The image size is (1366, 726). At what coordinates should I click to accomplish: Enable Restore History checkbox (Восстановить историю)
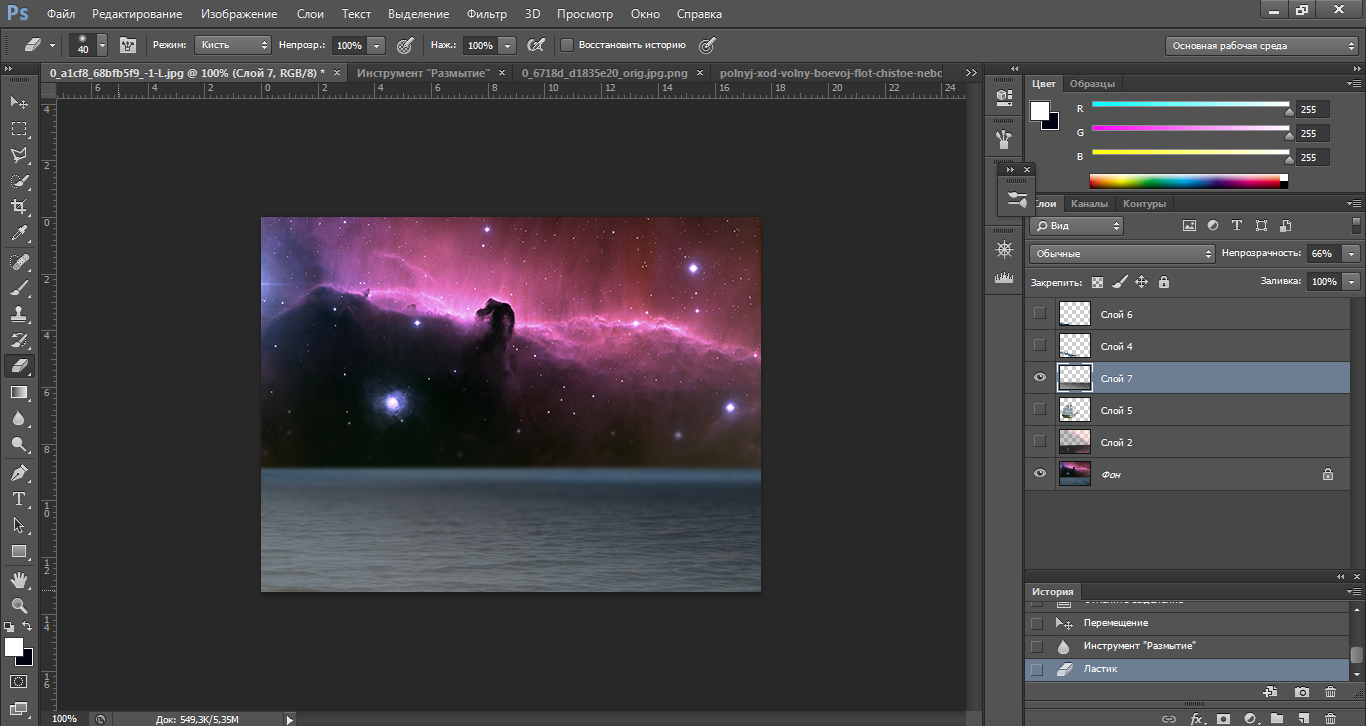coord(567,45)
